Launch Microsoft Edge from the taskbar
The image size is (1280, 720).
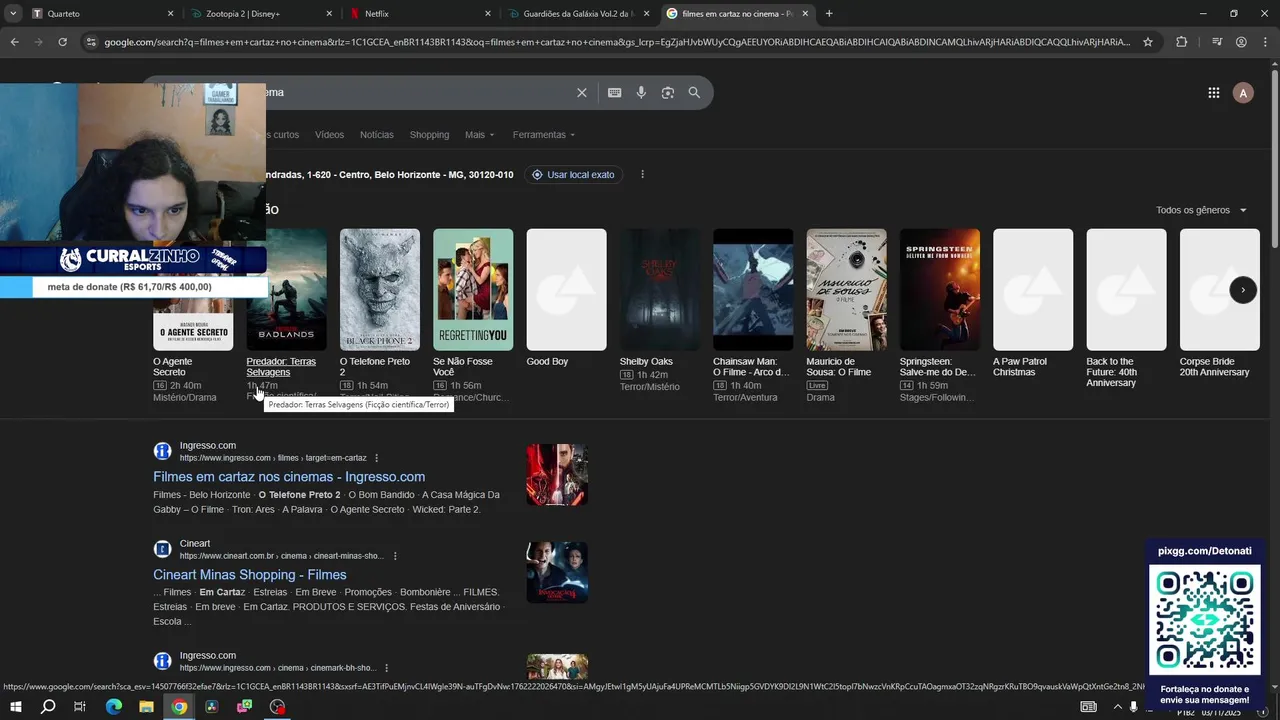113,707
